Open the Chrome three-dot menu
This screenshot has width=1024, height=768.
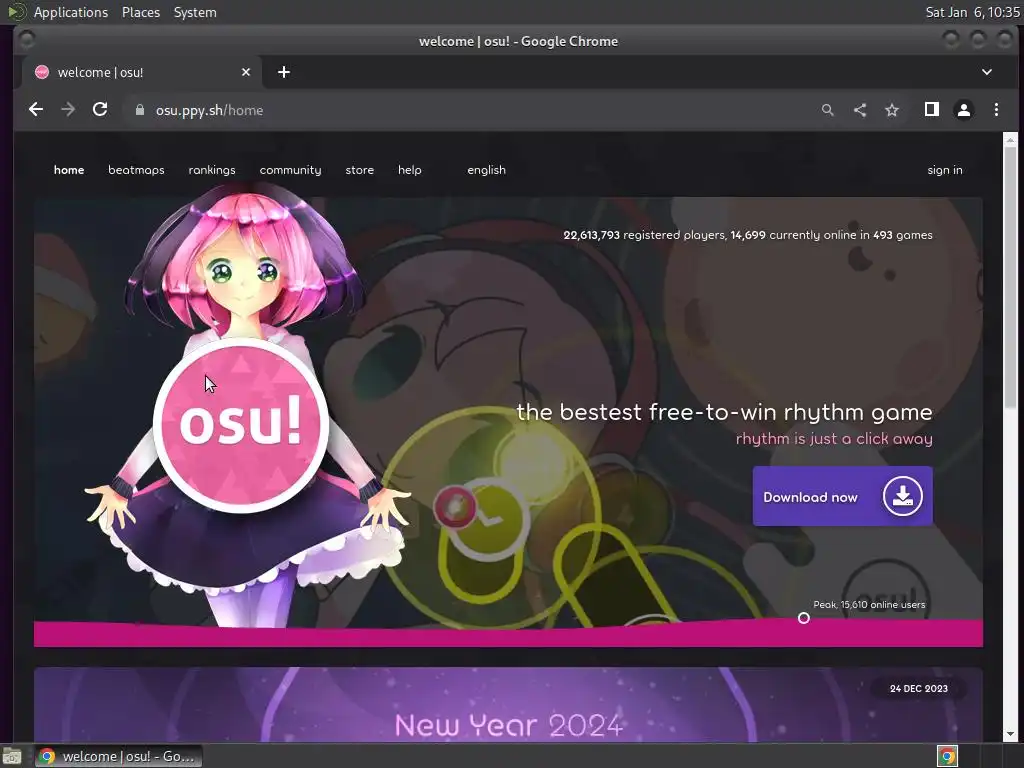[x=996, y=110]
